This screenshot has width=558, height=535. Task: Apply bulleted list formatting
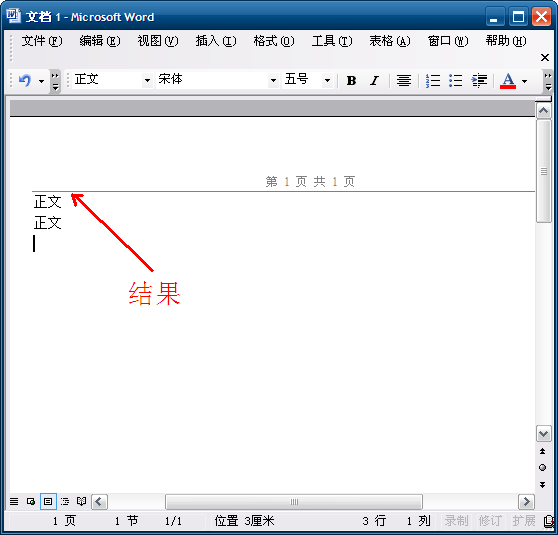456,81
